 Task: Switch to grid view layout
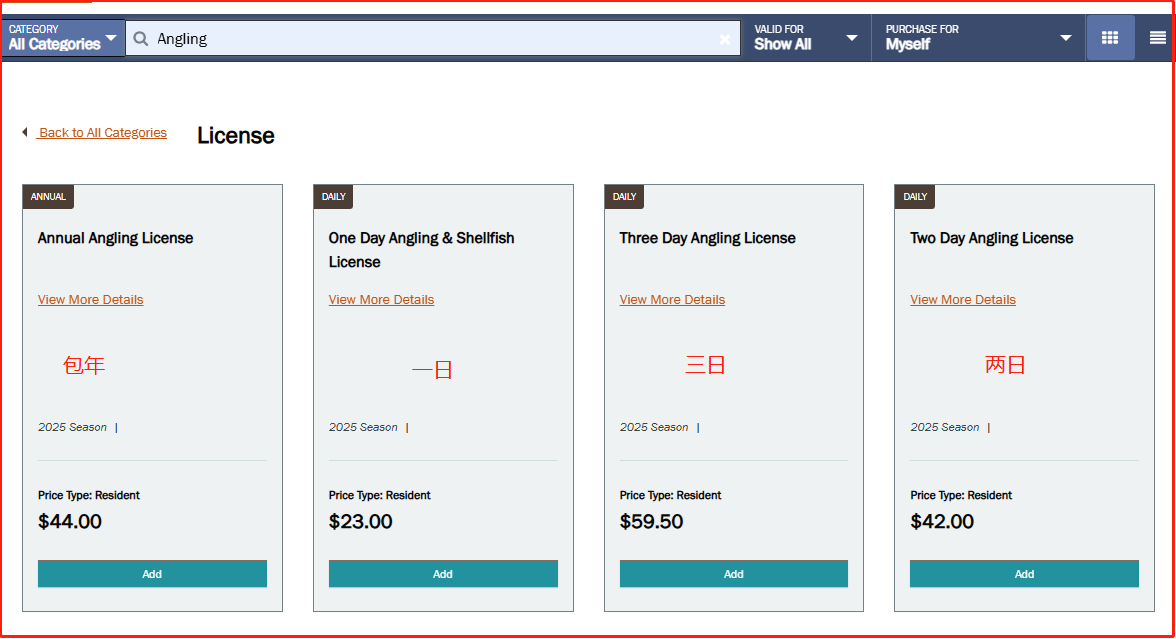coord(1110,38)
